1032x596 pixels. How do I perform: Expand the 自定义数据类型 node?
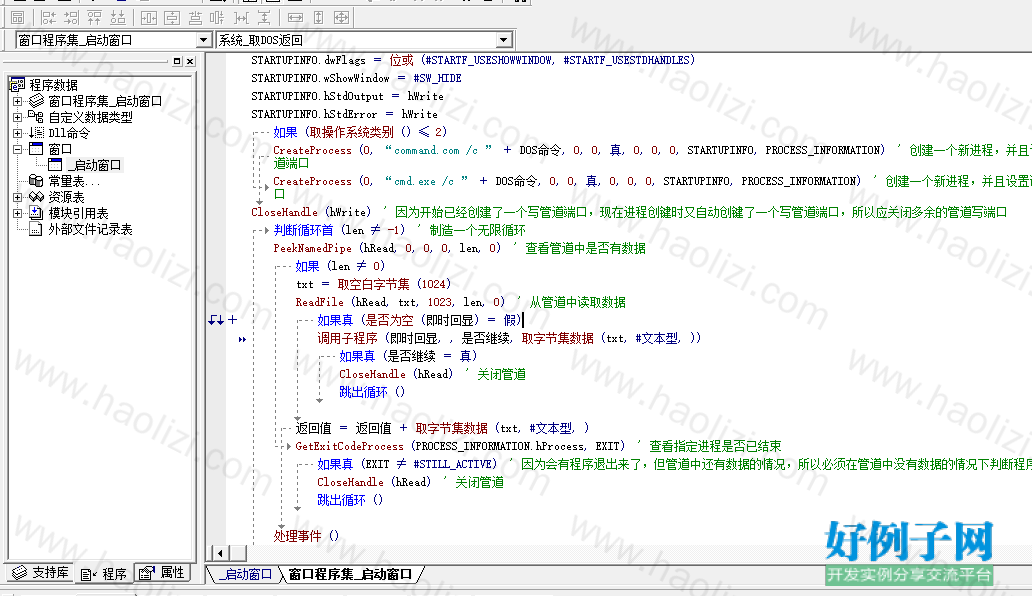point(18,117)
